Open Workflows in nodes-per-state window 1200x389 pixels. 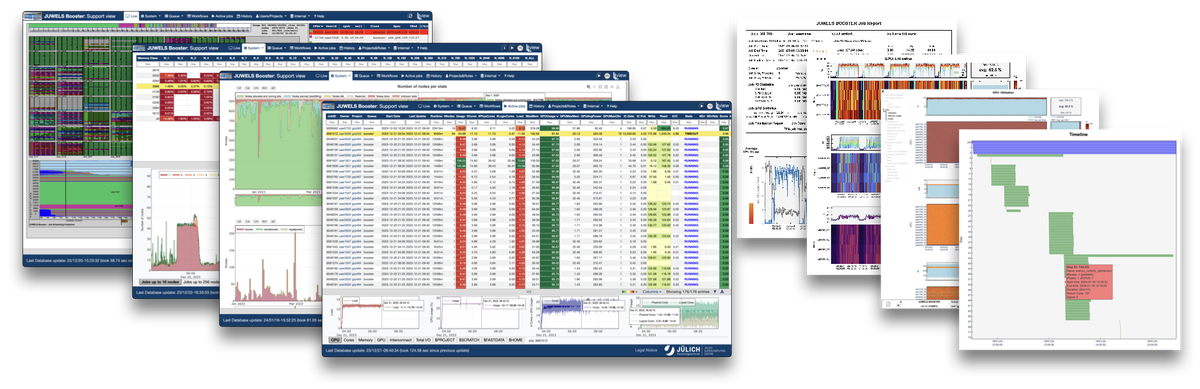(x=388, y=76)
